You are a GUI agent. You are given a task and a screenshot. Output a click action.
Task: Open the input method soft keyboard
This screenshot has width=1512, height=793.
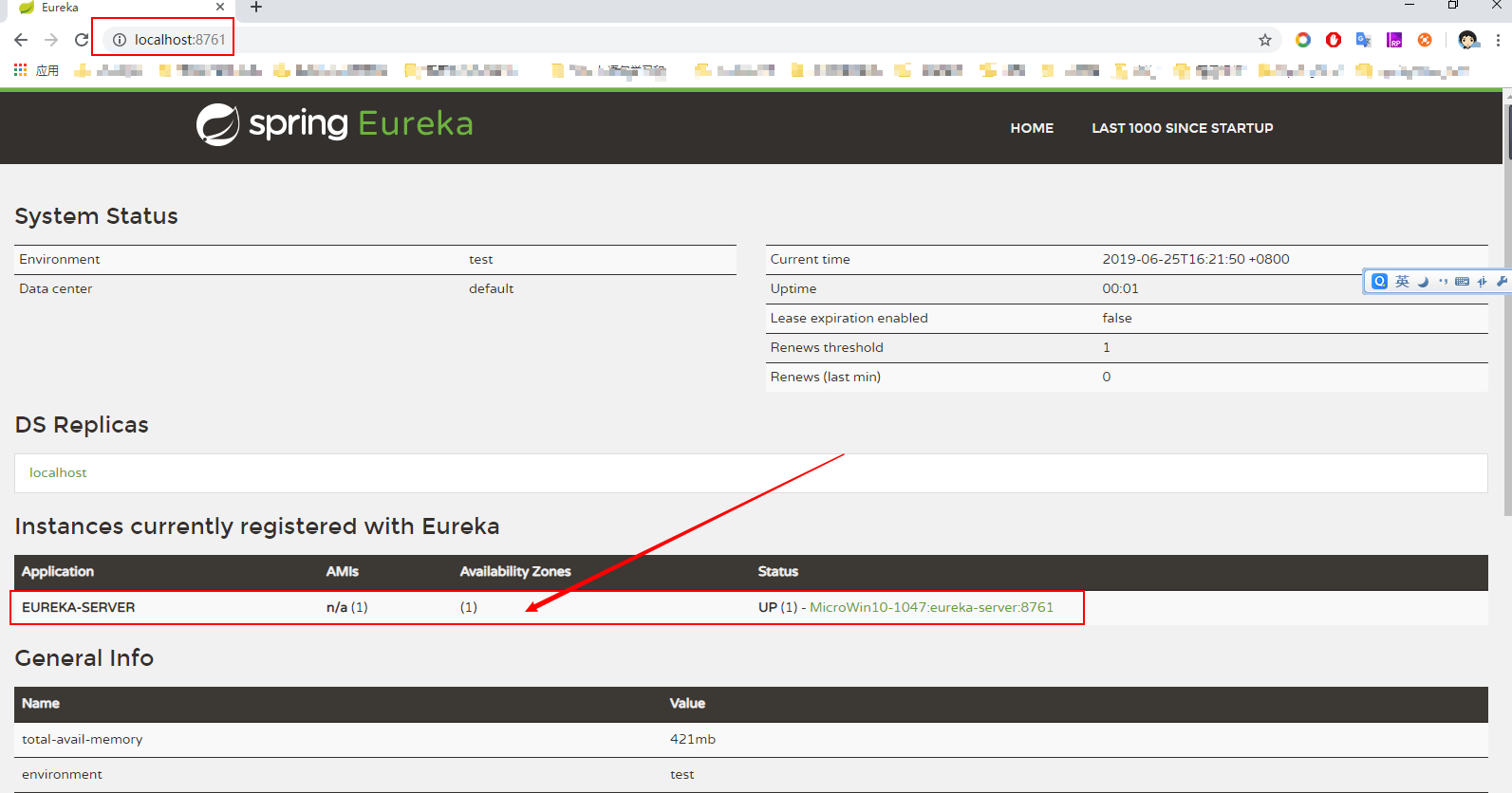1462,282
